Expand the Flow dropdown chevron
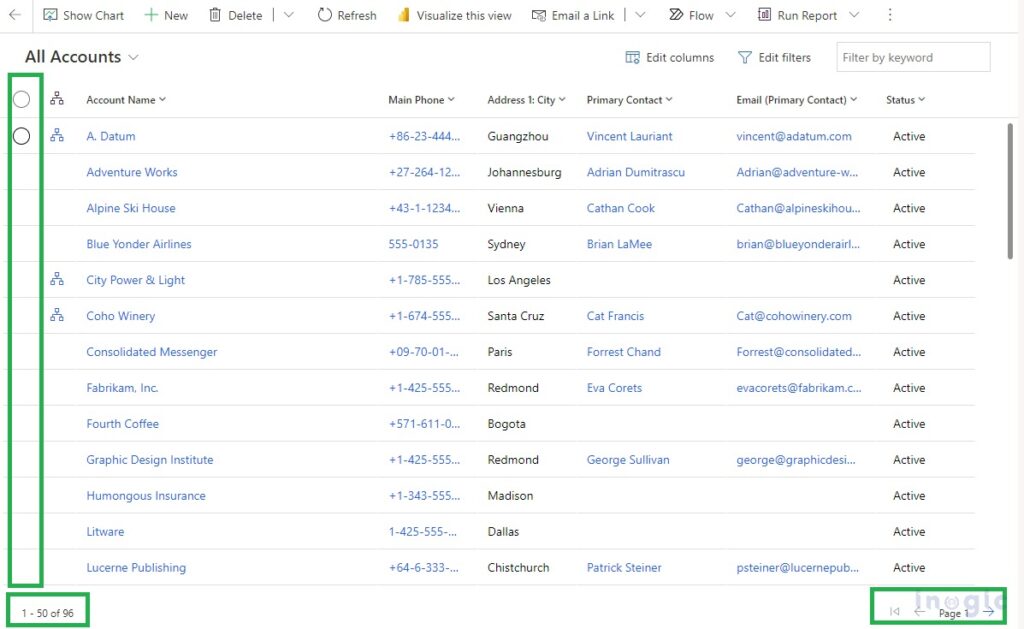The height and width of the screenshot is (629, 1024). [730, 15]
